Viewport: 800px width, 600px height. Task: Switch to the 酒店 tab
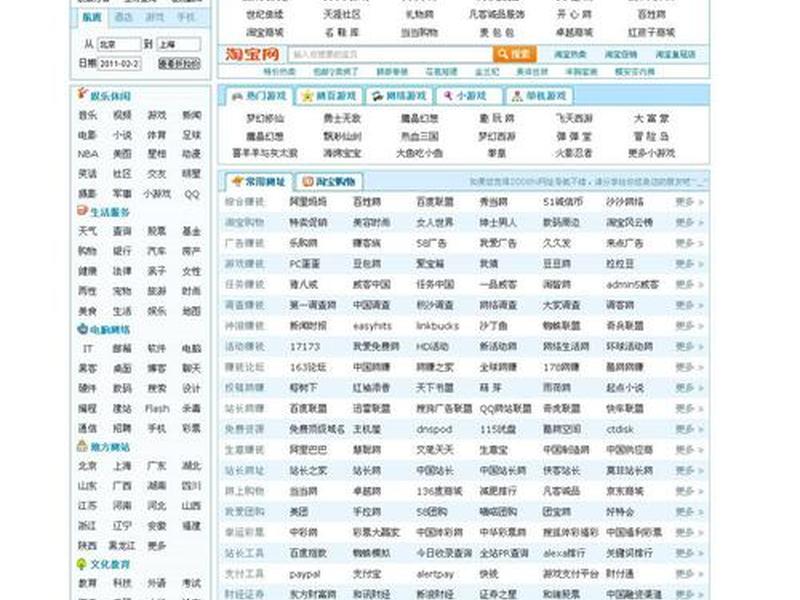[123, 17]
